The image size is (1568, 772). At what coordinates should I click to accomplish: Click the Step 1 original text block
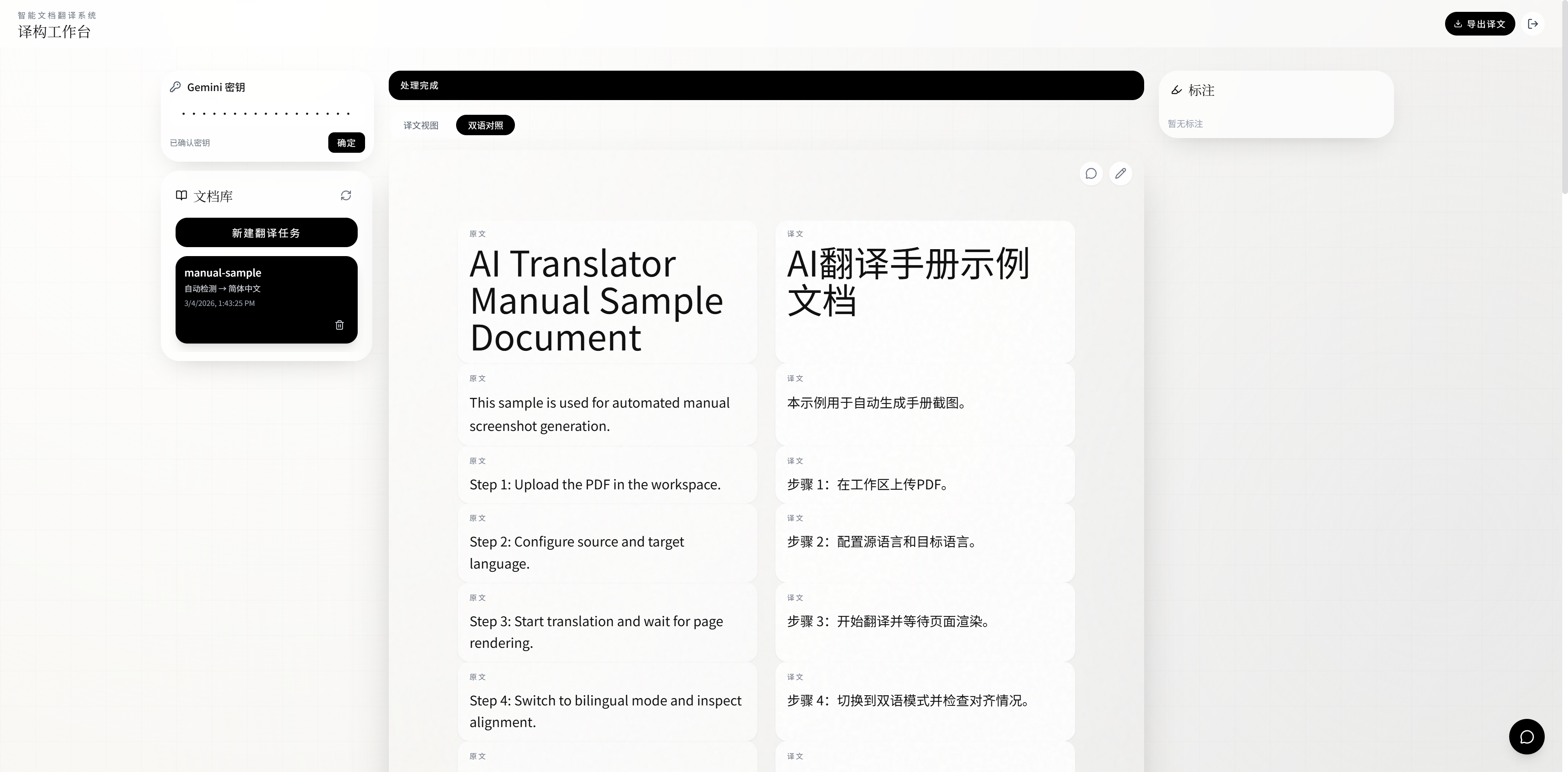click(x=608, y=477)
